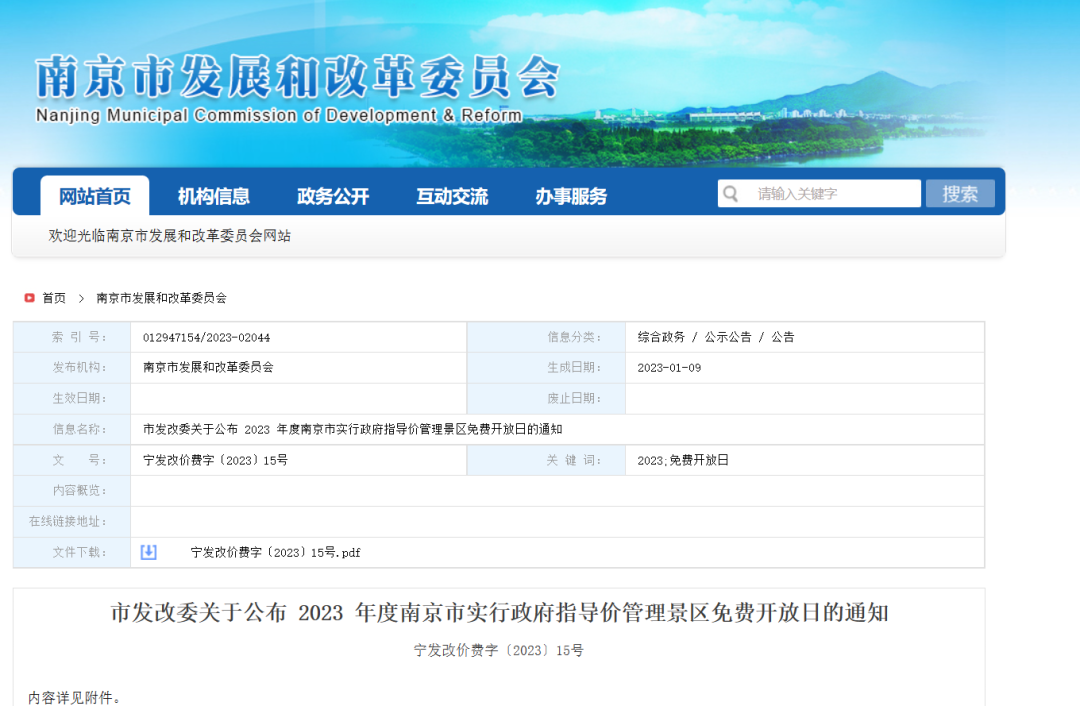This screenshot has height=706, width=1080.
Task: Click the 文件下载 label cell
Action: pyautogui.click(x=72, y=552)
